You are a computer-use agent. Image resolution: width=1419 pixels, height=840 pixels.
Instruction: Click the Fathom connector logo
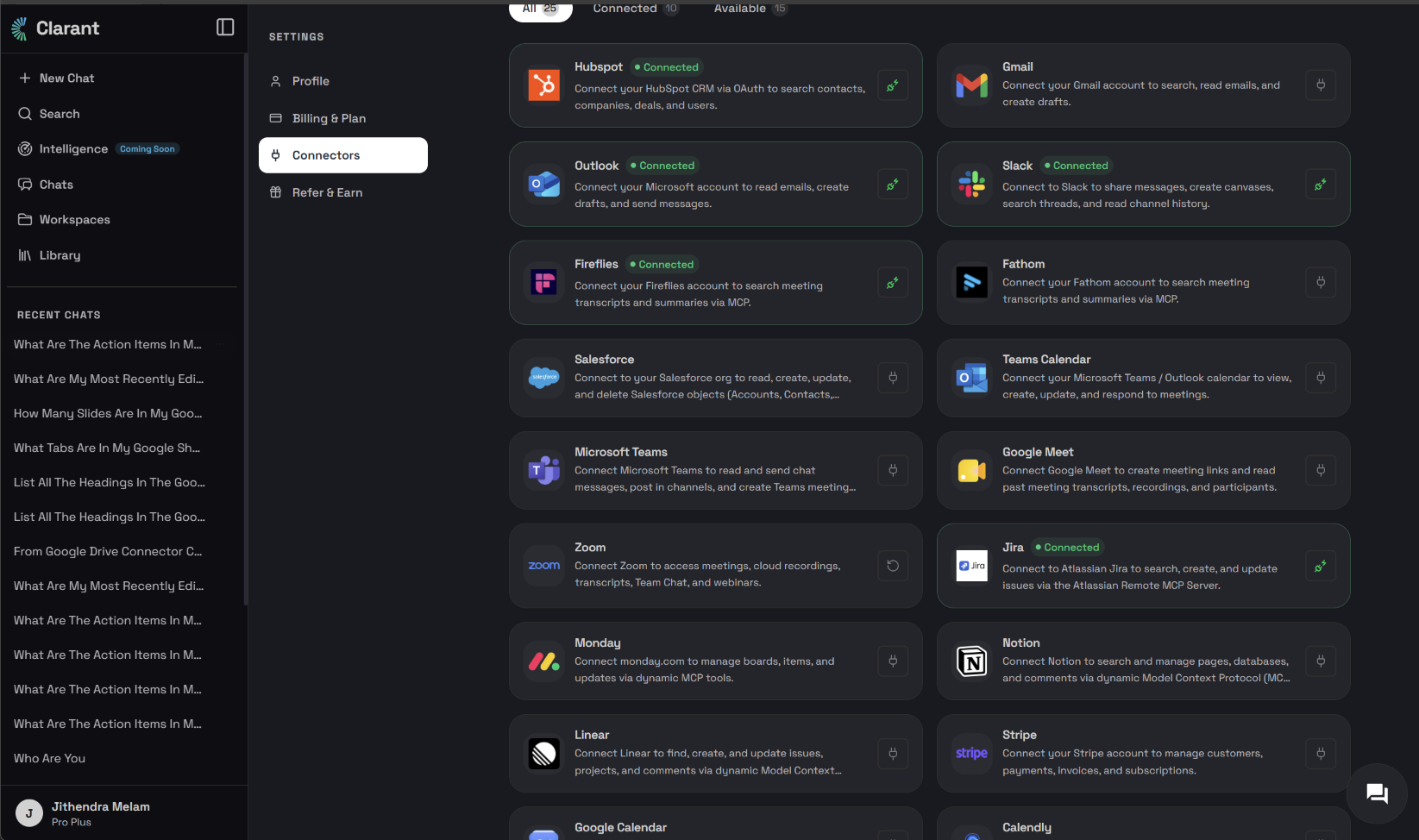972,282
